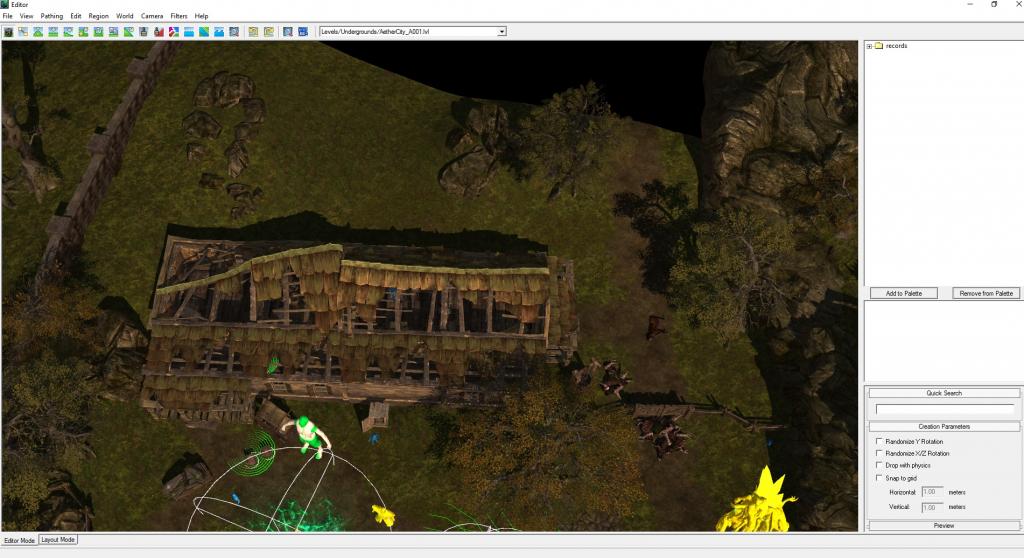Switch to the Editor Mode tab

coord(19,540)
